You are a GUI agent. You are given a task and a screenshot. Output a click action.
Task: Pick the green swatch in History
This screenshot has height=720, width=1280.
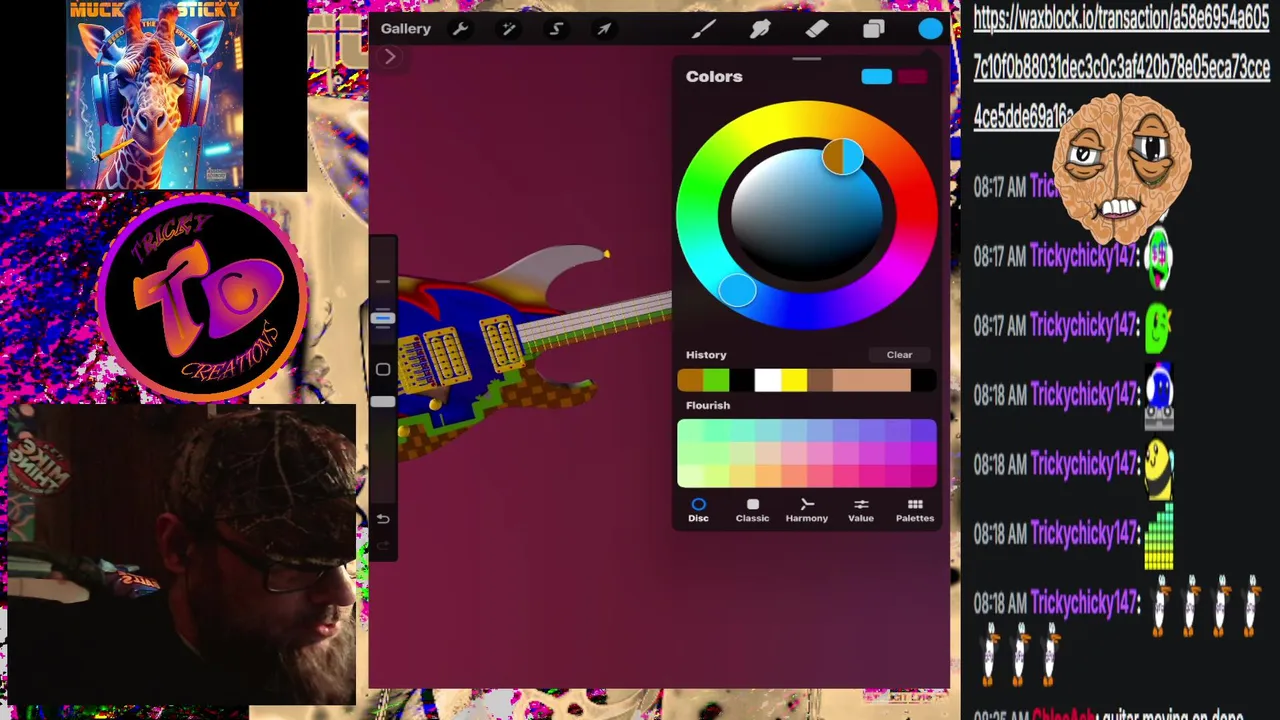pyautogui.click(x=716, y=380)
